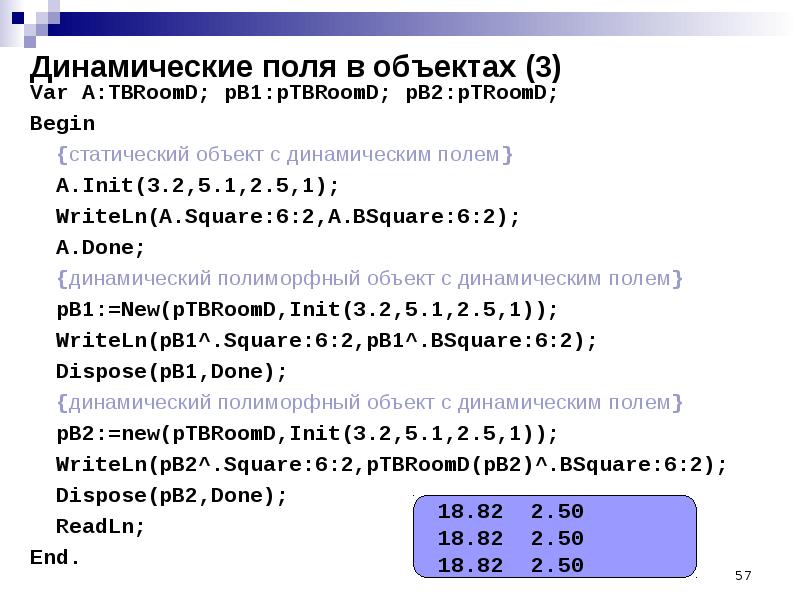800x600 pixels.
Task: Click the first "динамический полиморфный объект" comment
Action: coord(370,278)
